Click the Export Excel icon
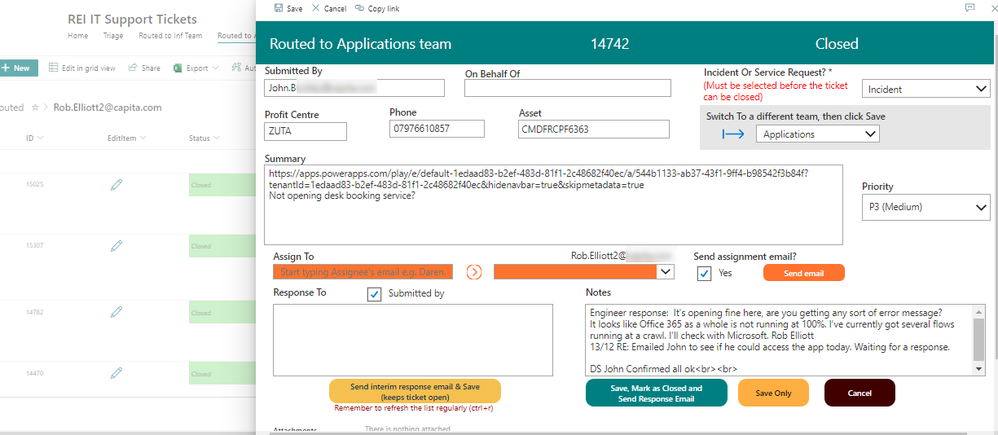This screenshot has width=998, height=435. pyautogui.click(x=178, y=68)
